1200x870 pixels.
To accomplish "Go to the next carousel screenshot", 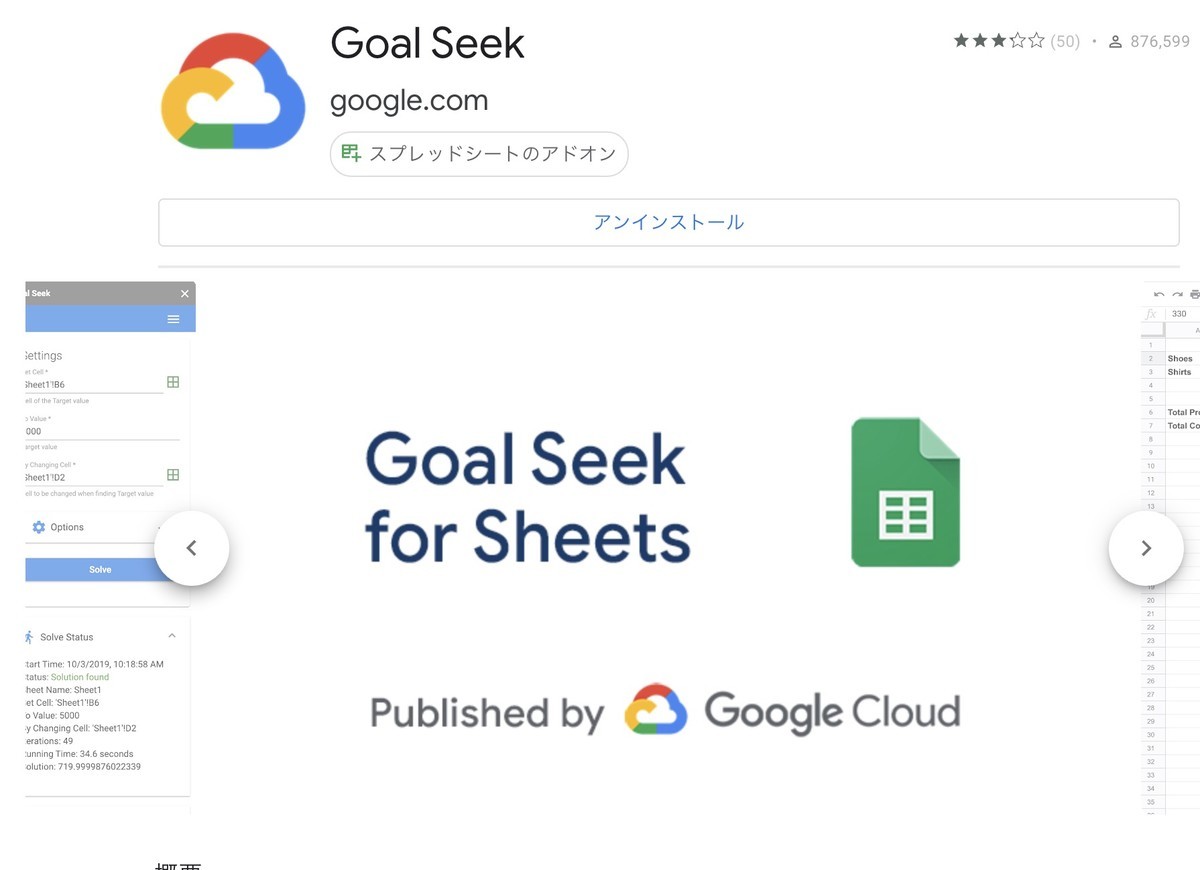I will (x=1146, y=548).
